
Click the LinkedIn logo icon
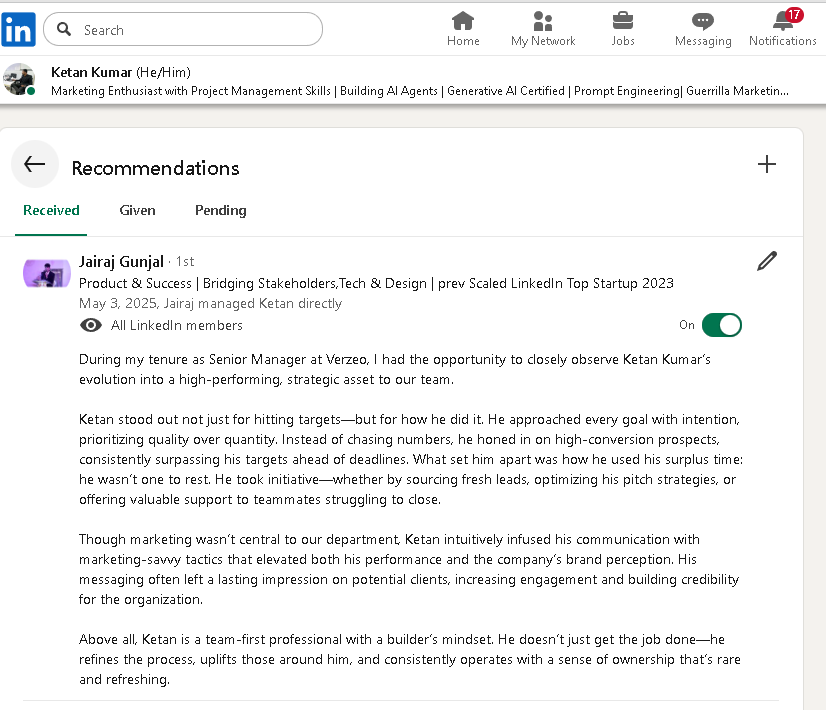[x=19, y=29]
